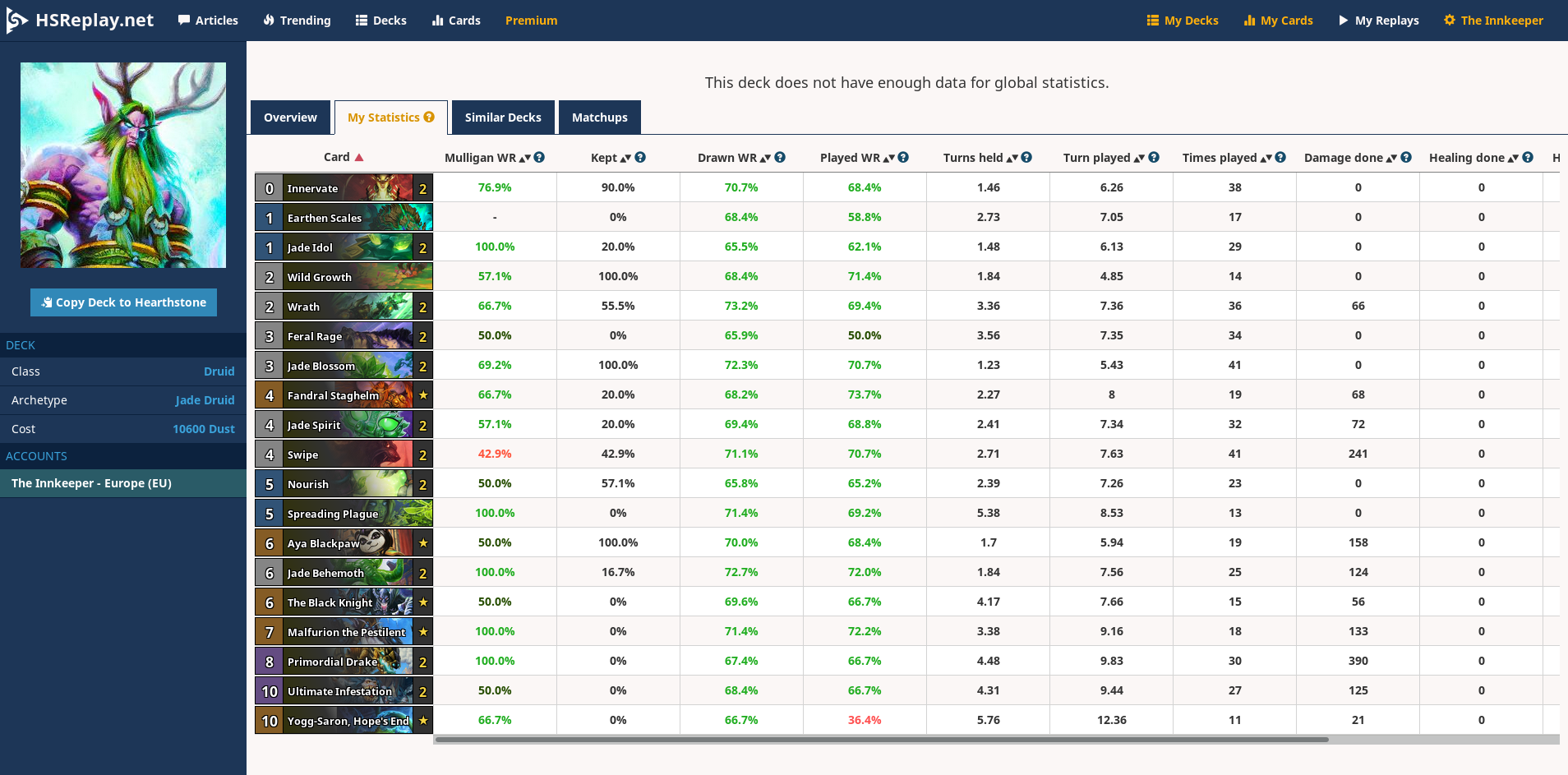Click the Earthen Scales card tile
This screenshot has width=1568, height=775.
click(344, 218)
